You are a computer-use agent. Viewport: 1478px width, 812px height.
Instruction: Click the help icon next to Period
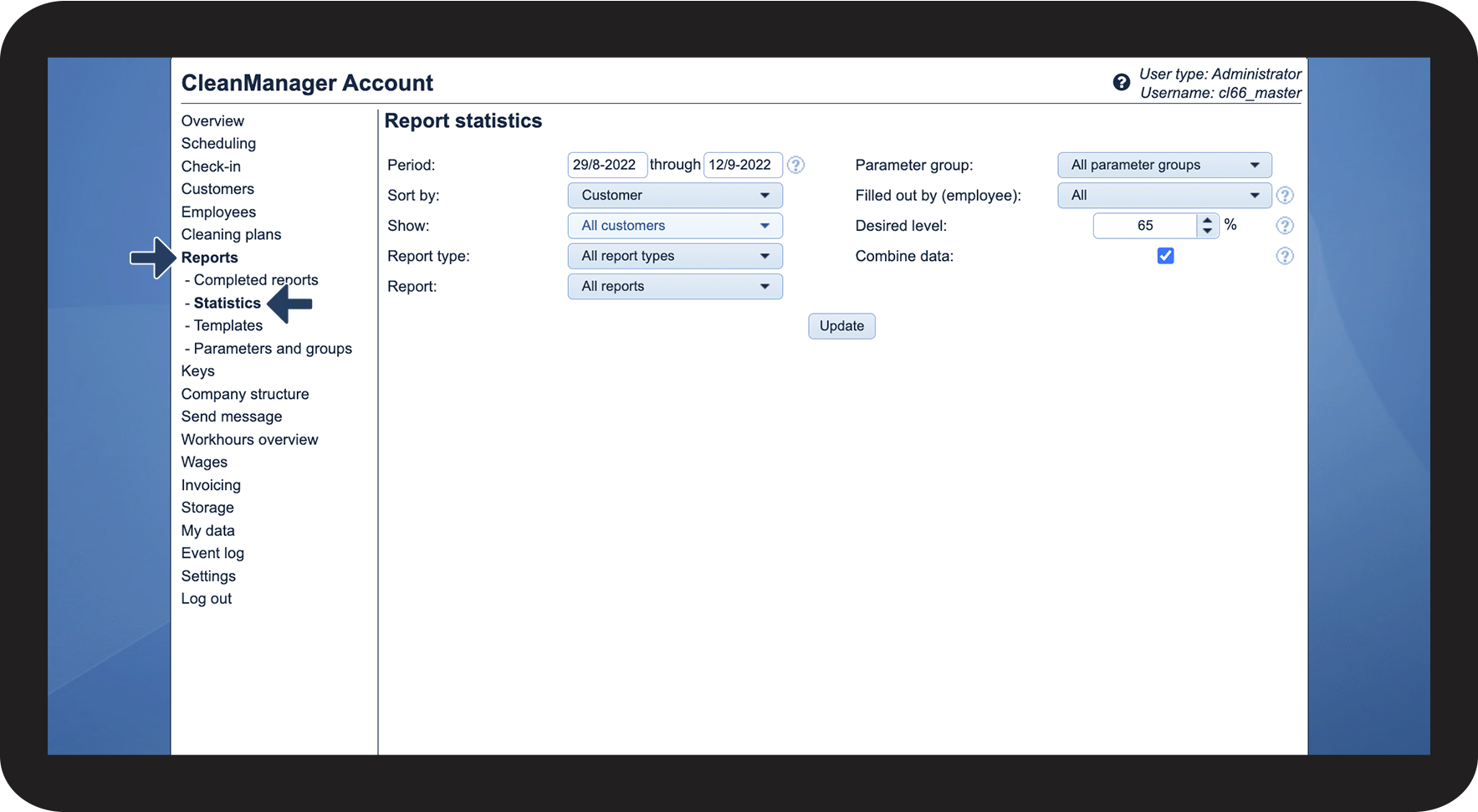(x=795, y=165)
